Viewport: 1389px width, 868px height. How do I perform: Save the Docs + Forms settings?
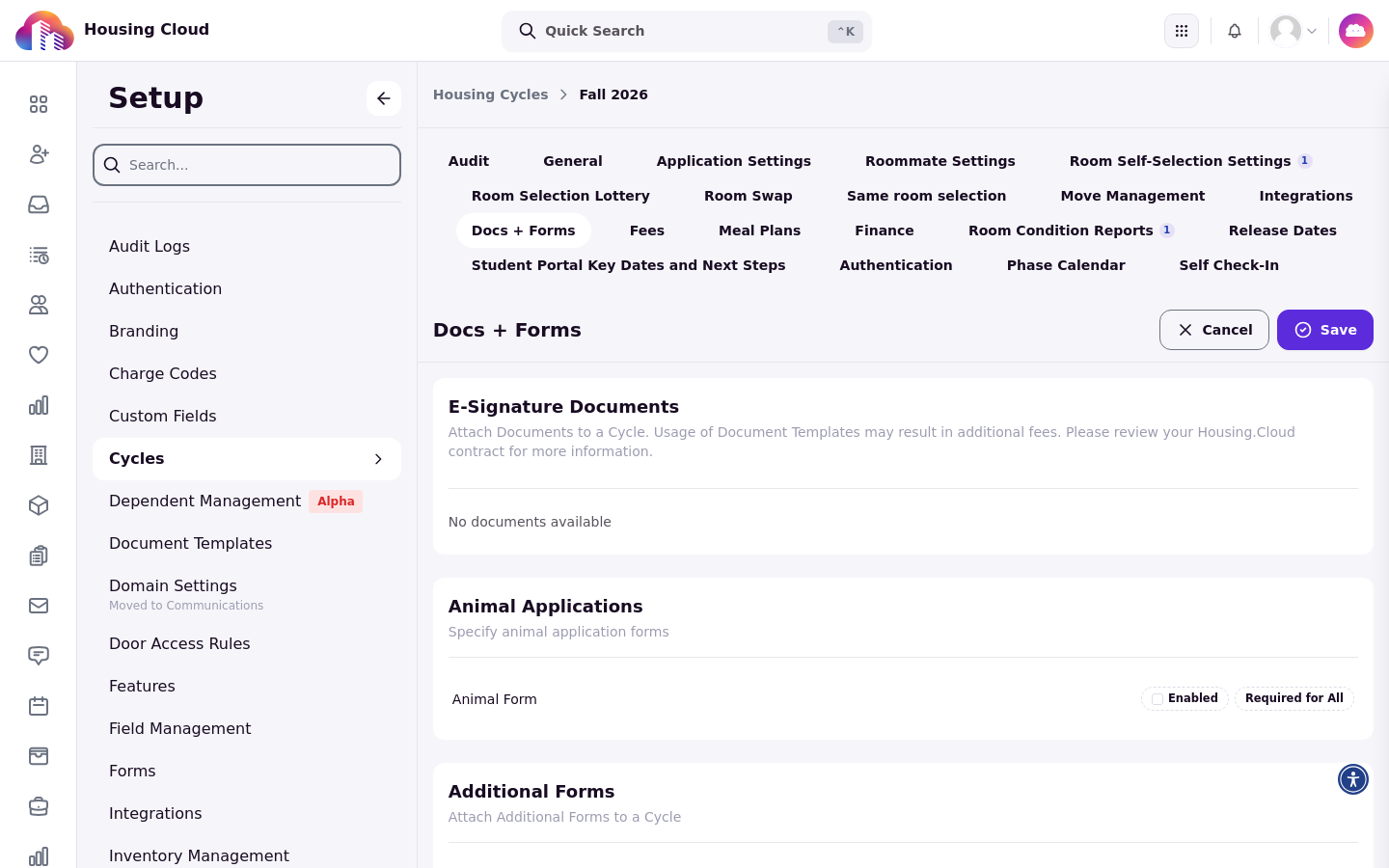coord(1325,330)
